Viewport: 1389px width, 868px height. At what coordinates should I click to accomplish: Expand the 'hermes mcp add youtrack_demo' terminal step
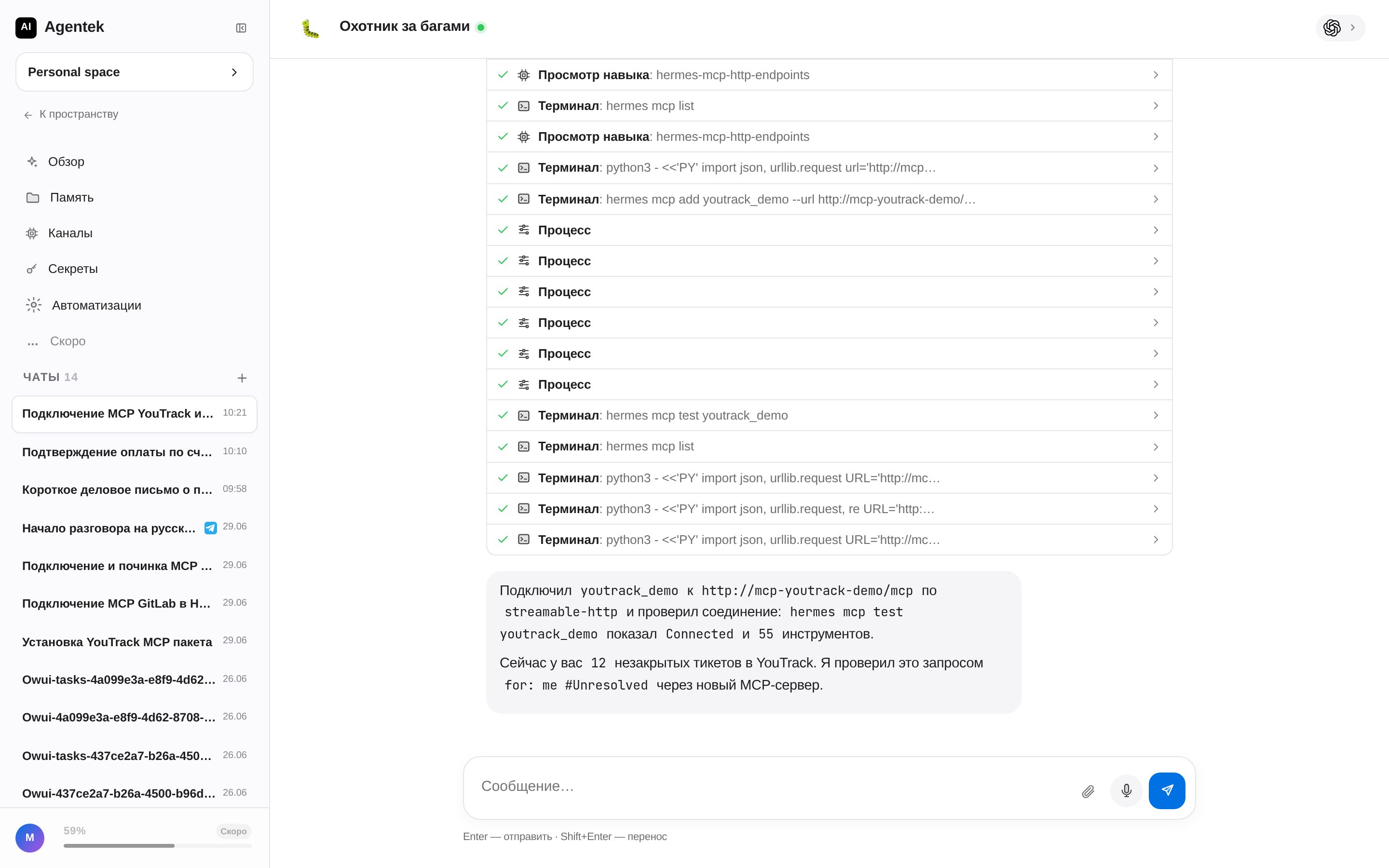point(830,199)
